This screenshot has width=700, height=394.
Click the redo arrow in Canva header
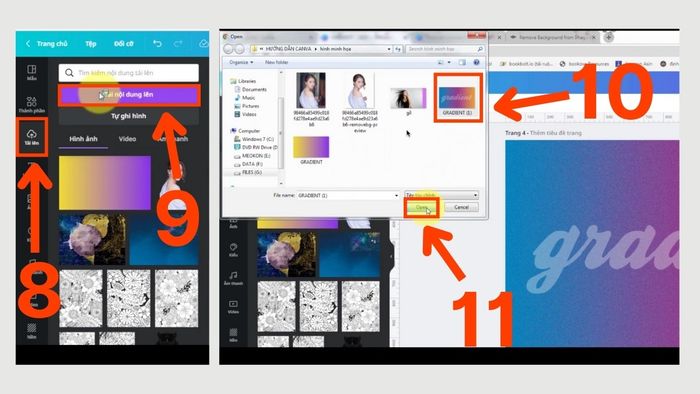point(178,43)
